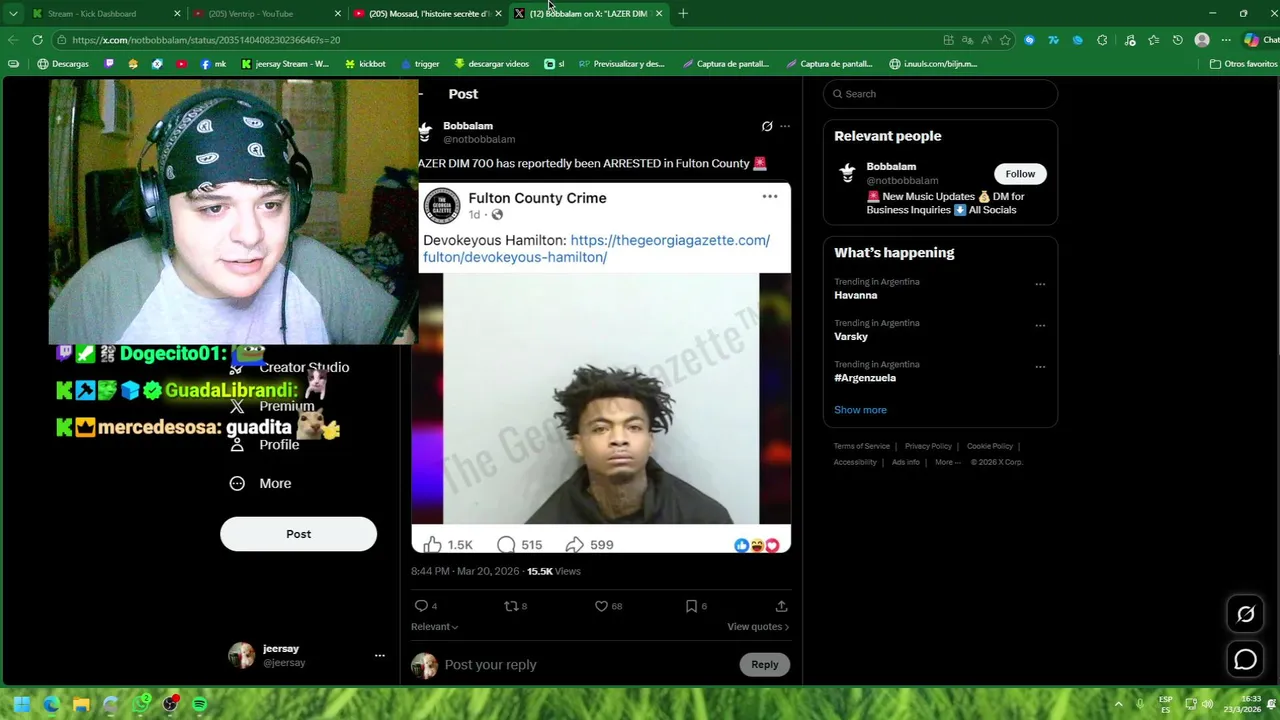Click the share icon under the post
Screen dimensions: 1280x720
781,606
